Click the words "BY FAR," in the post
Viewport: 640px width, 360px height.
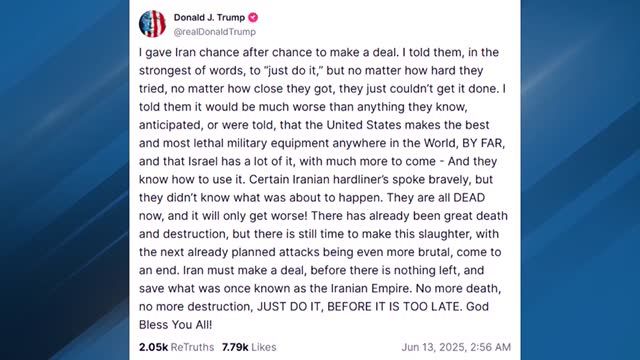483,143
